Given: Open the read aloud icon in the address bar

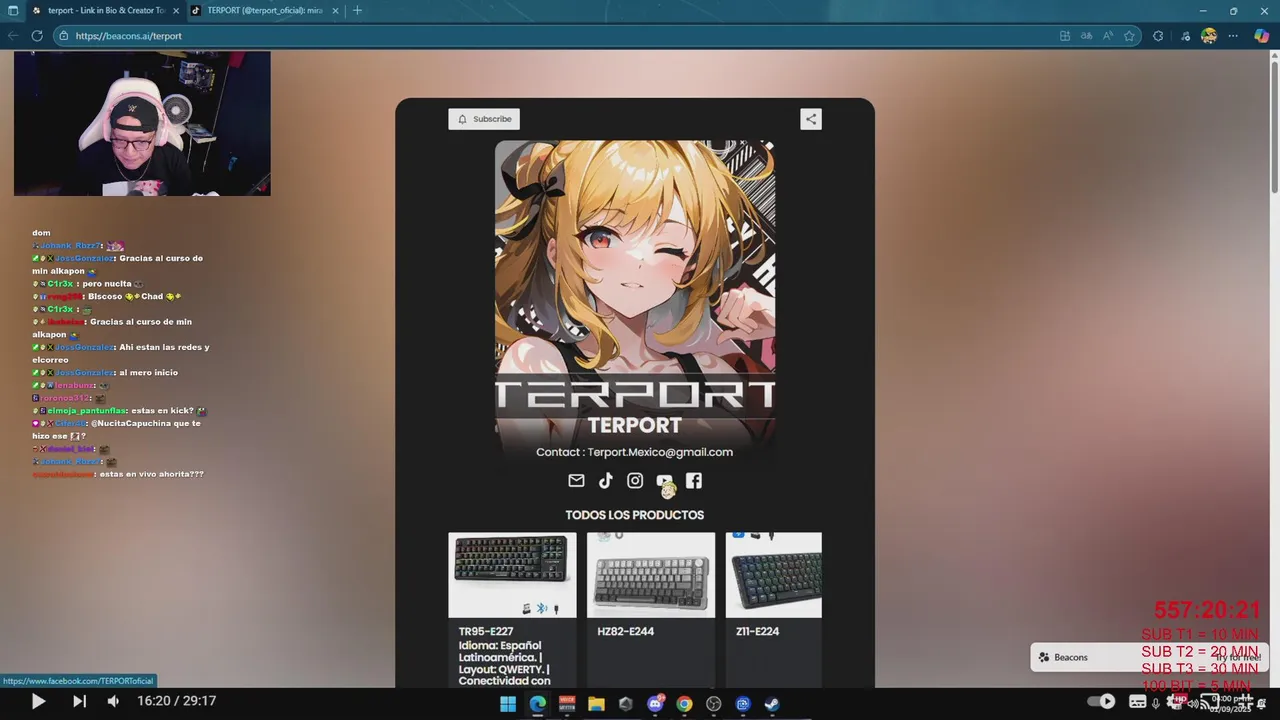Looking at the screenshot, I should (x=1108, y=36).
